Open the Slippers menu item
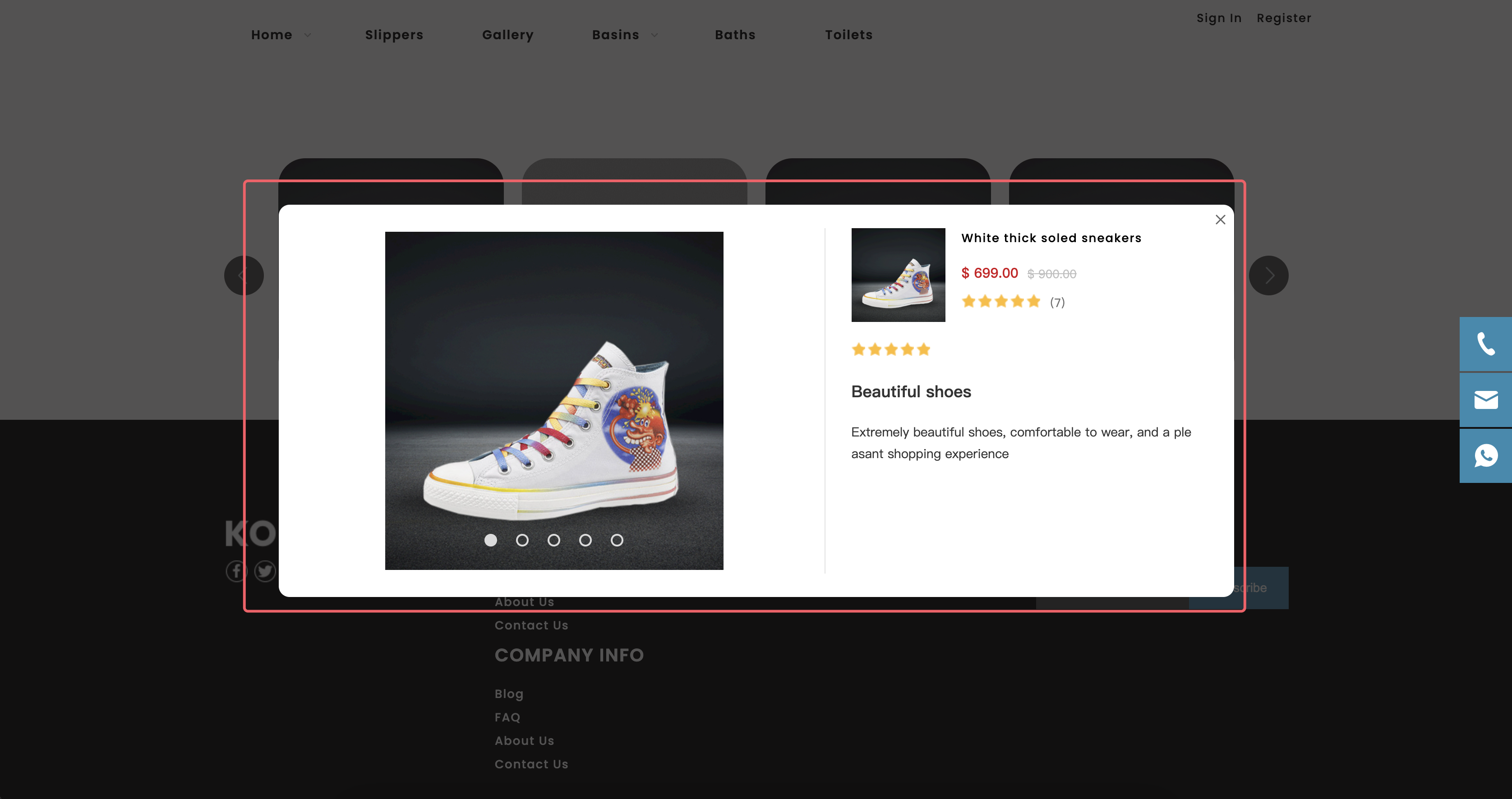The image size is (1512, 799). (394, 35)
